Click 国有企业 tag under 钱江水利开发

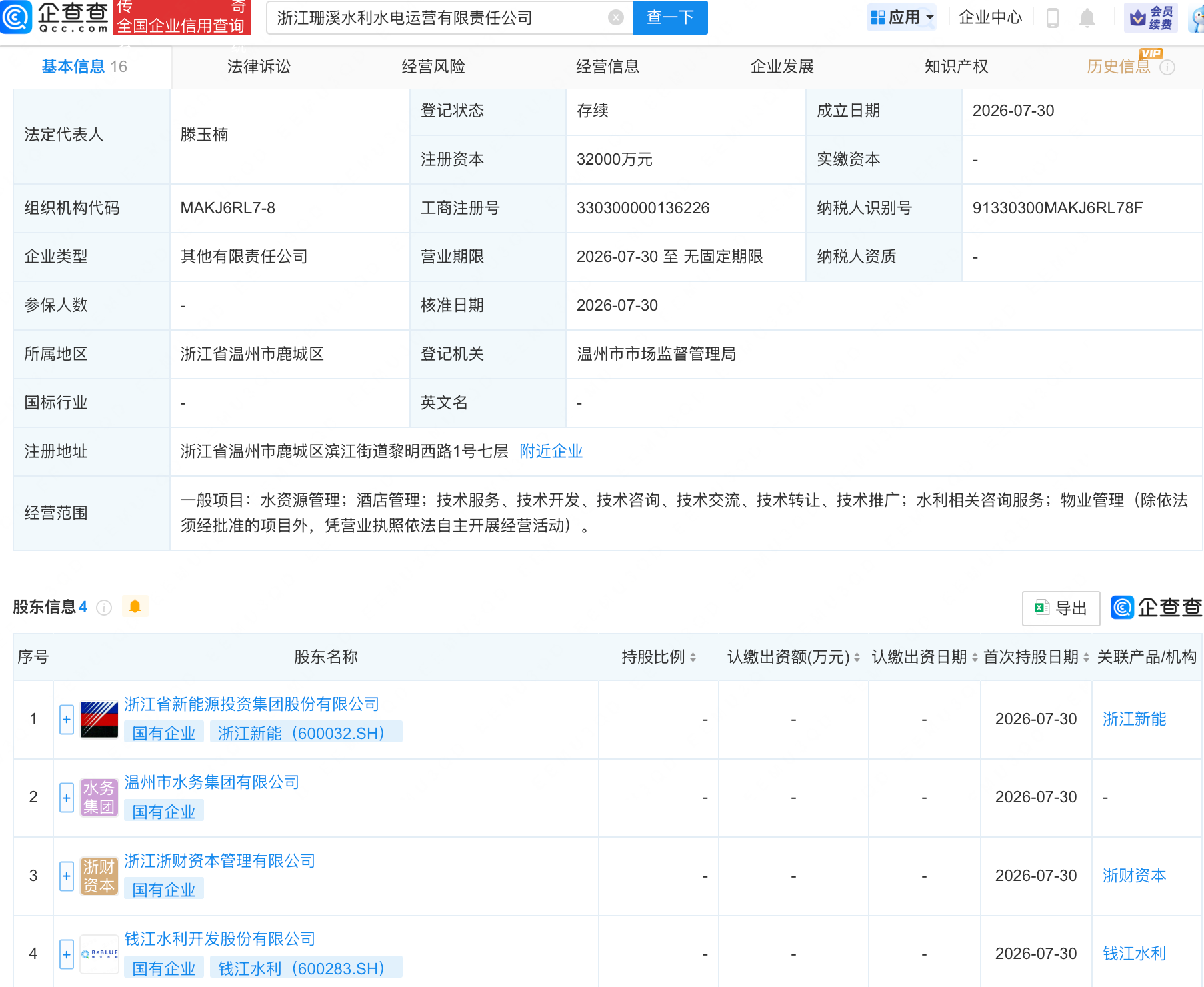point(164,968)
